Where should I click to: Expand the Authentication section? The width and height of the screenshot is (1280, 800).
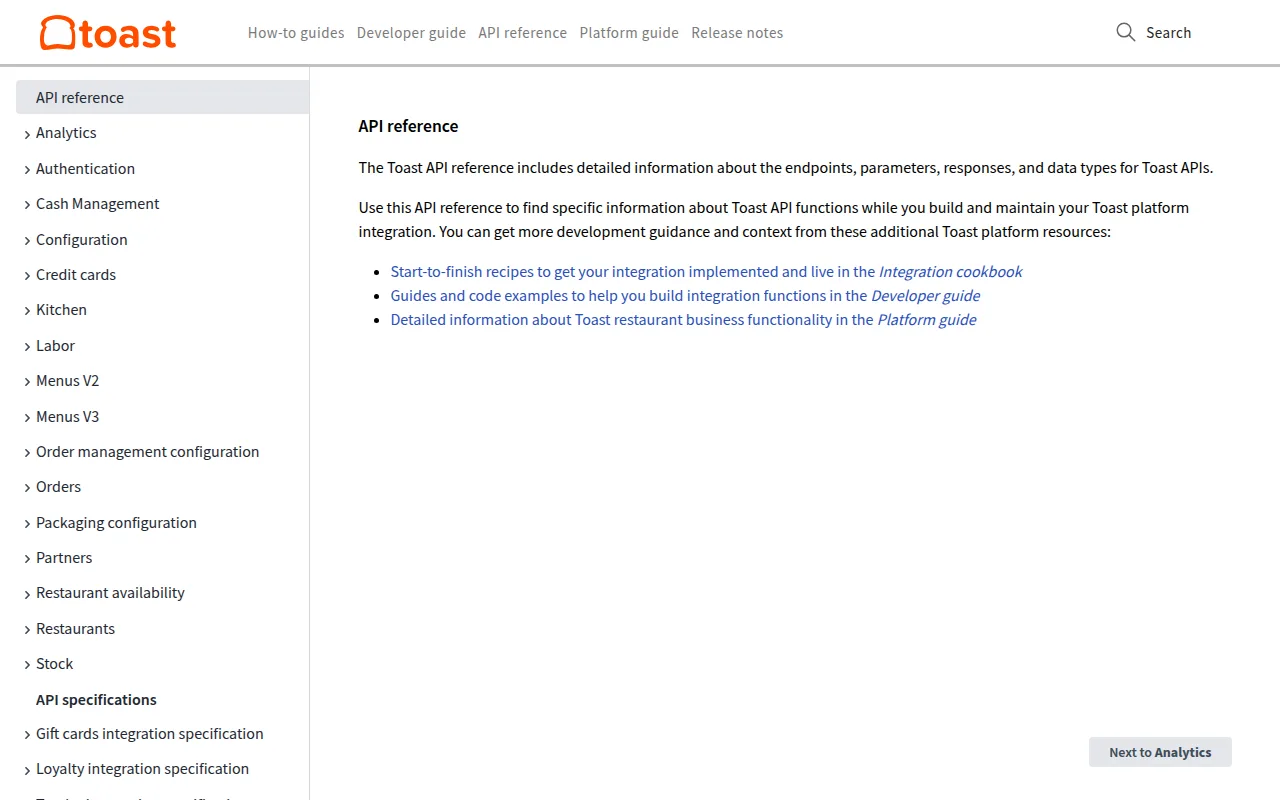85,168
